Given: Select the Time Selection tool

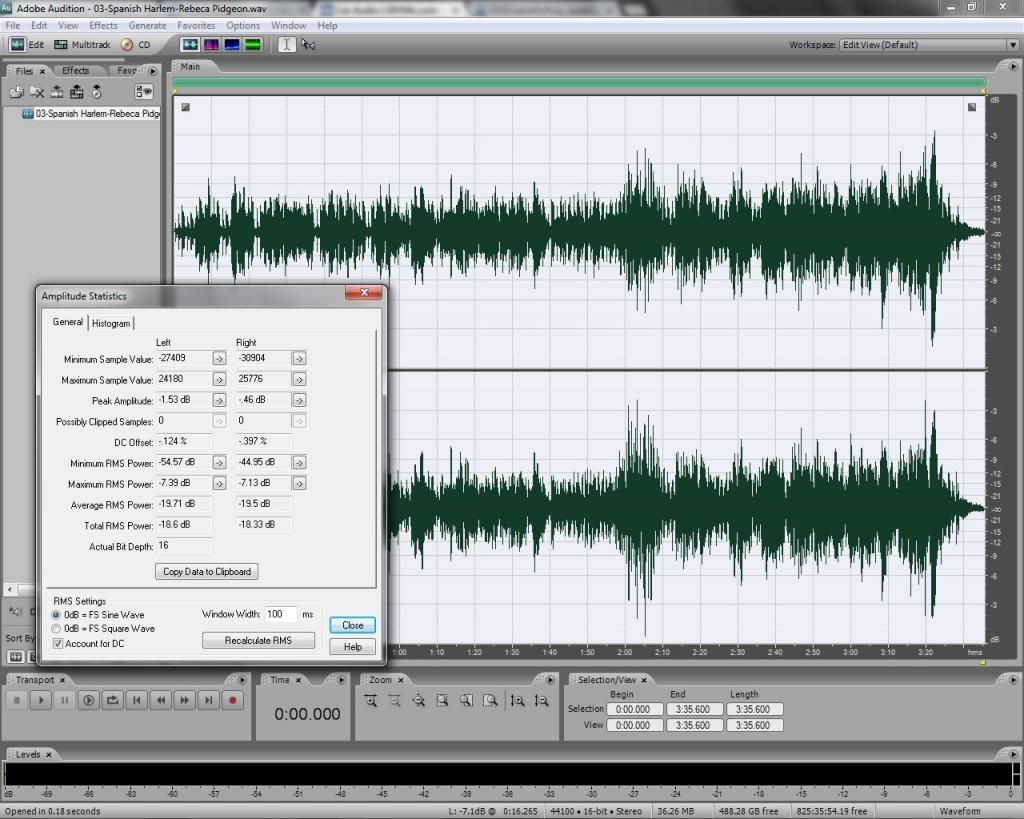Looking at the screenshot, I should pos(287,45).
